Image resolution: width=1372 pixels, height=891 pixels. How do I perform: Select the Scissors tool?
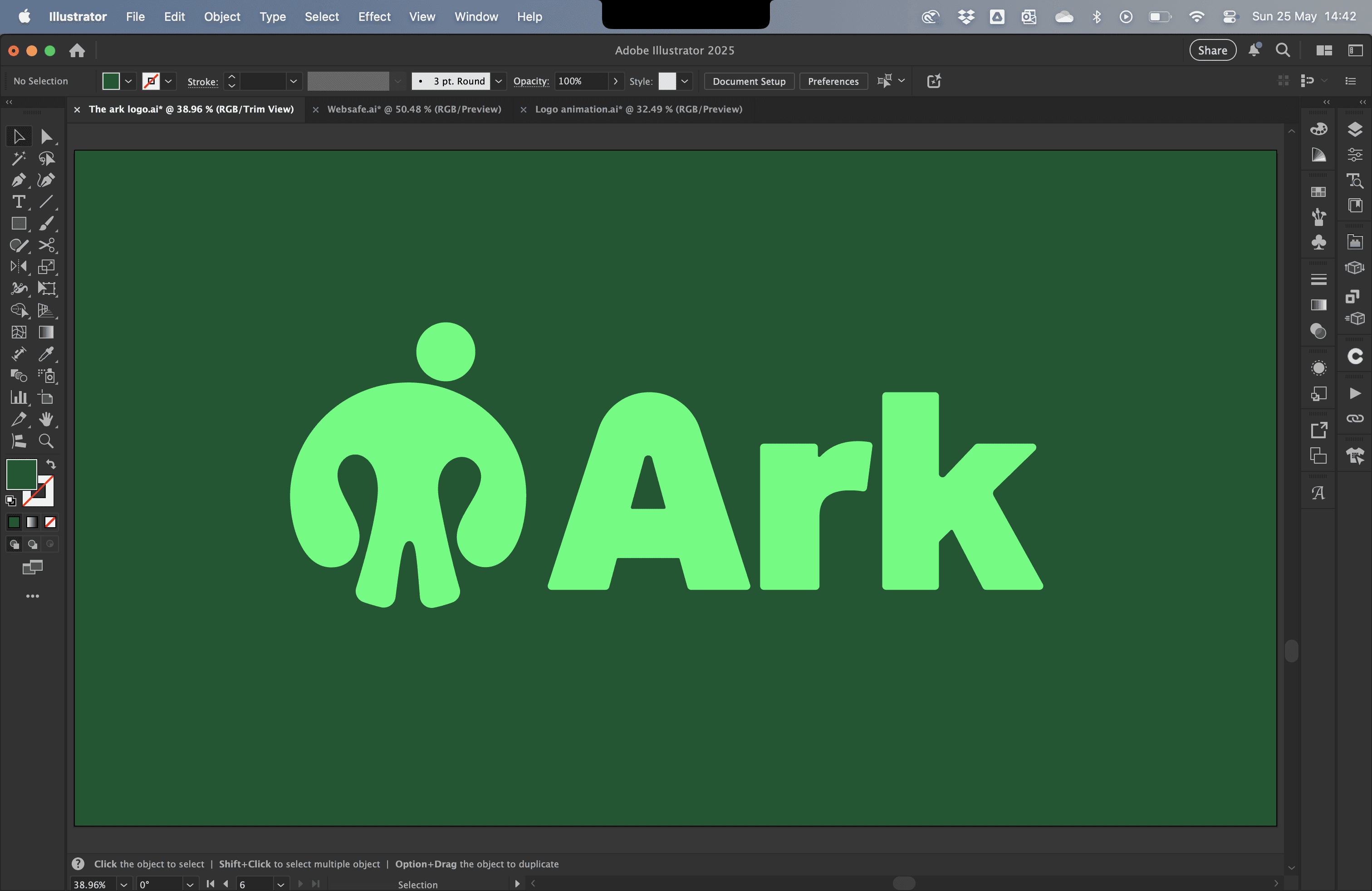46,245
